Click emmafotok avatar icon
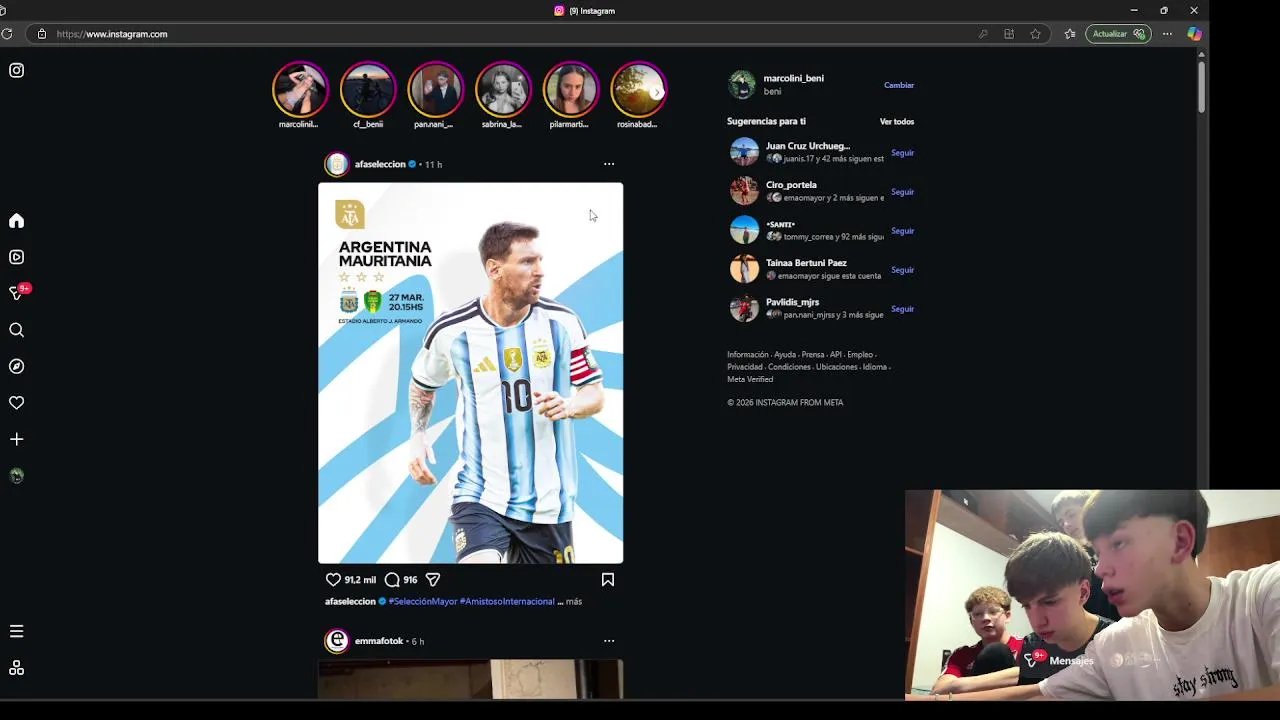This screenshot has width=1280, height=720. (x=337, y=641)
